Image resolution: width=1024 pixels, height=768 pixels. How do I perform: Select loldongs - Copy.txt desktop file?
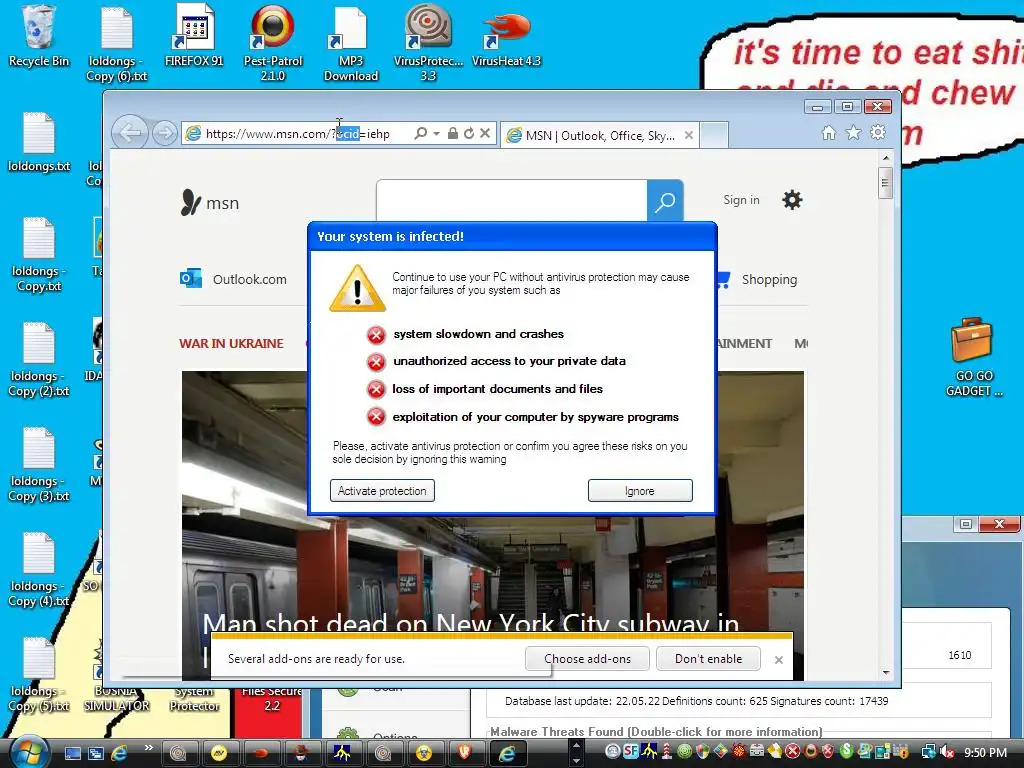click(39, 255)
